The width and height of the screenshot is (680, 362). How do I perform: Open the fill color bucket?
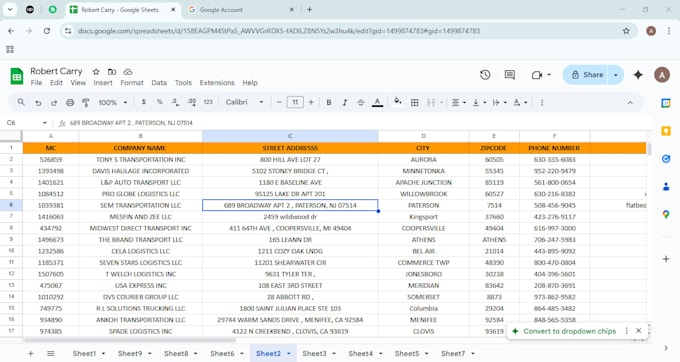tap(397, 102)
